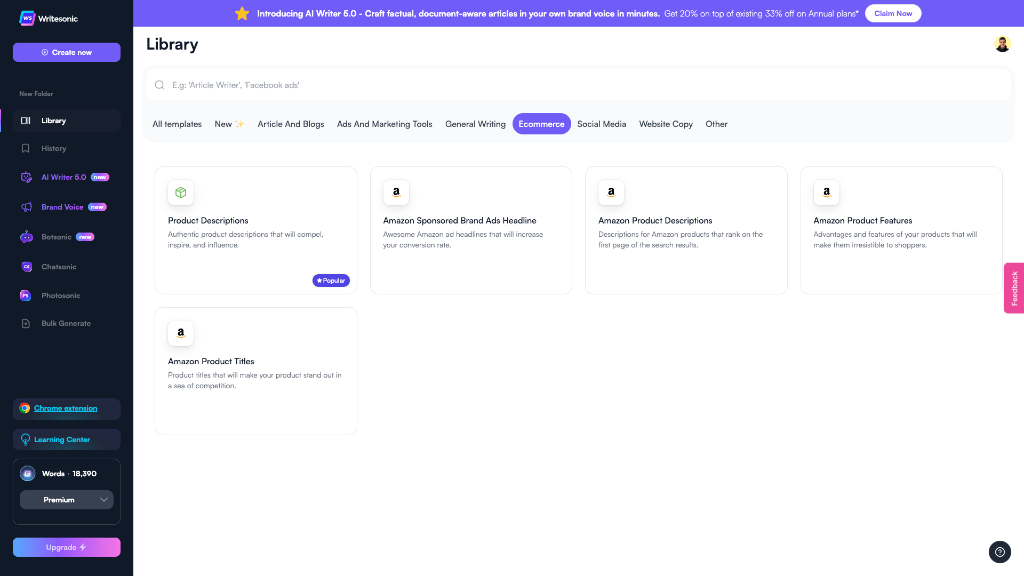Click the Popular badge on Product Descriptions
This screenshot has width=1024, height=576.
tap(331, 281)
